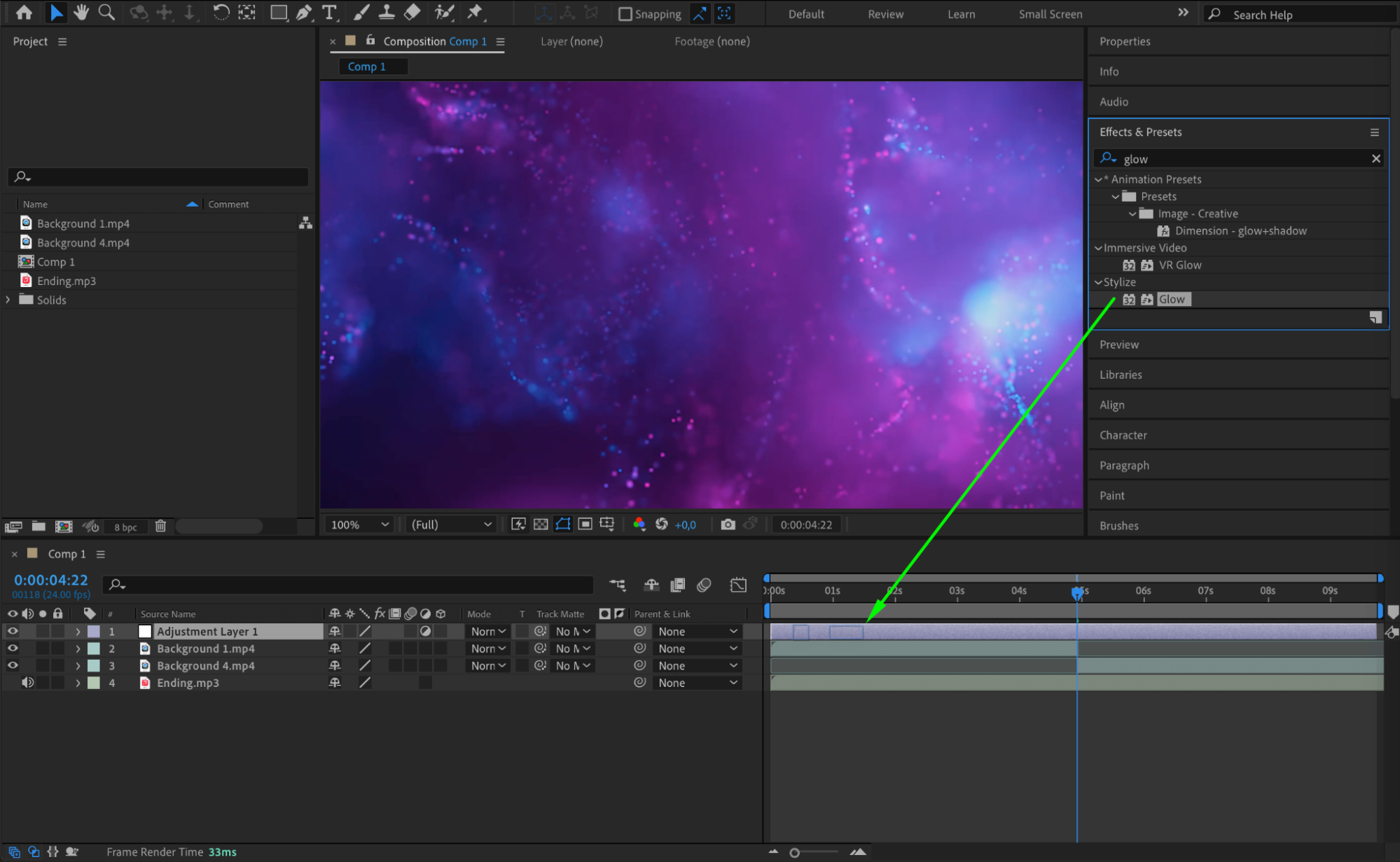
Task: Hide the Background 1.mp4 layer
Action: coord(13,648)
